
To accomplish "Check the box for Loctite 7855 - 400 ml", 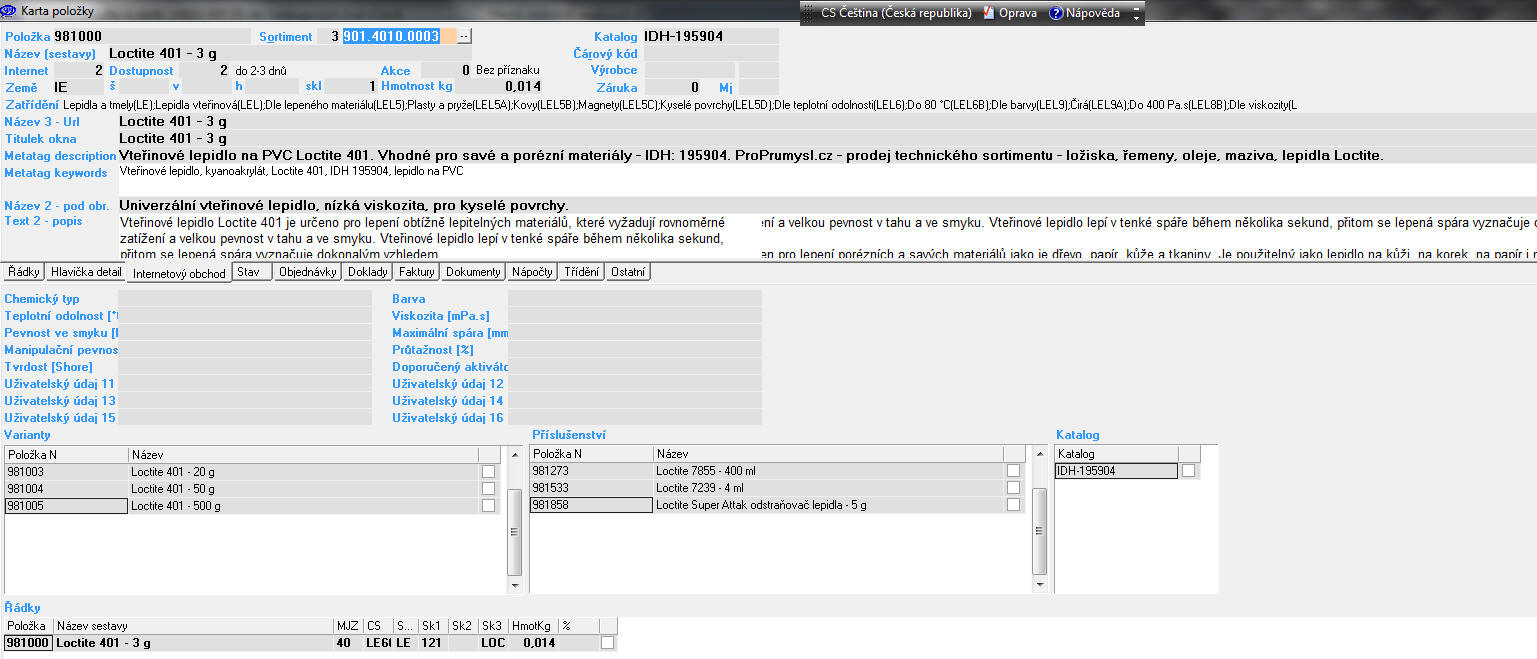I will [x=1013, y=471].
